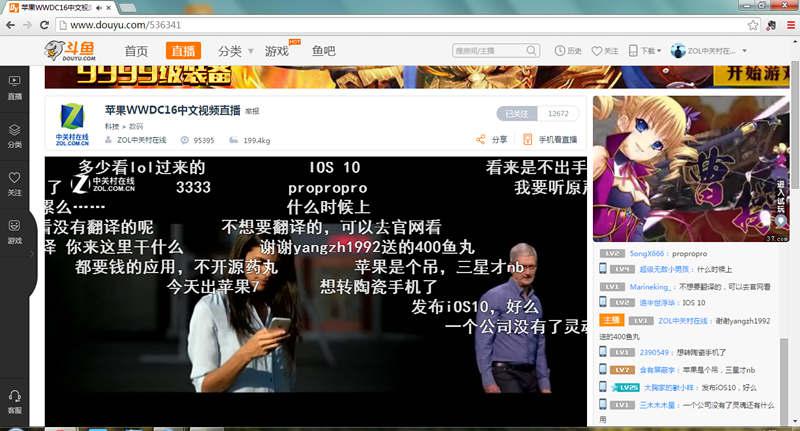Click the 199.4kg weight stat
The image size is (800, 431).
[257, 140]
